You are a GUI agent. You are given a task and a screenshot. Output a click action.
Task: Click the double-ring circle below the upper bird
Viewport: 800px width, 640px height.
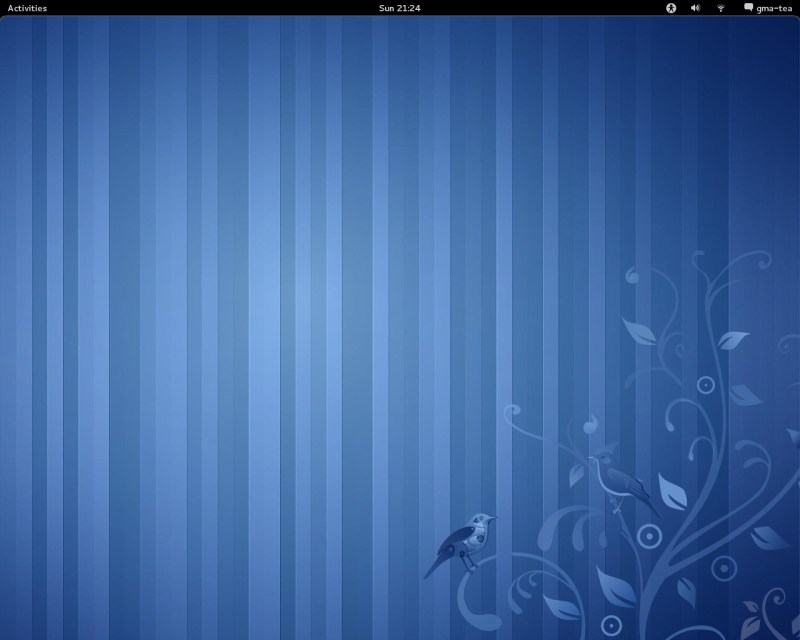[x=649, y=536]
